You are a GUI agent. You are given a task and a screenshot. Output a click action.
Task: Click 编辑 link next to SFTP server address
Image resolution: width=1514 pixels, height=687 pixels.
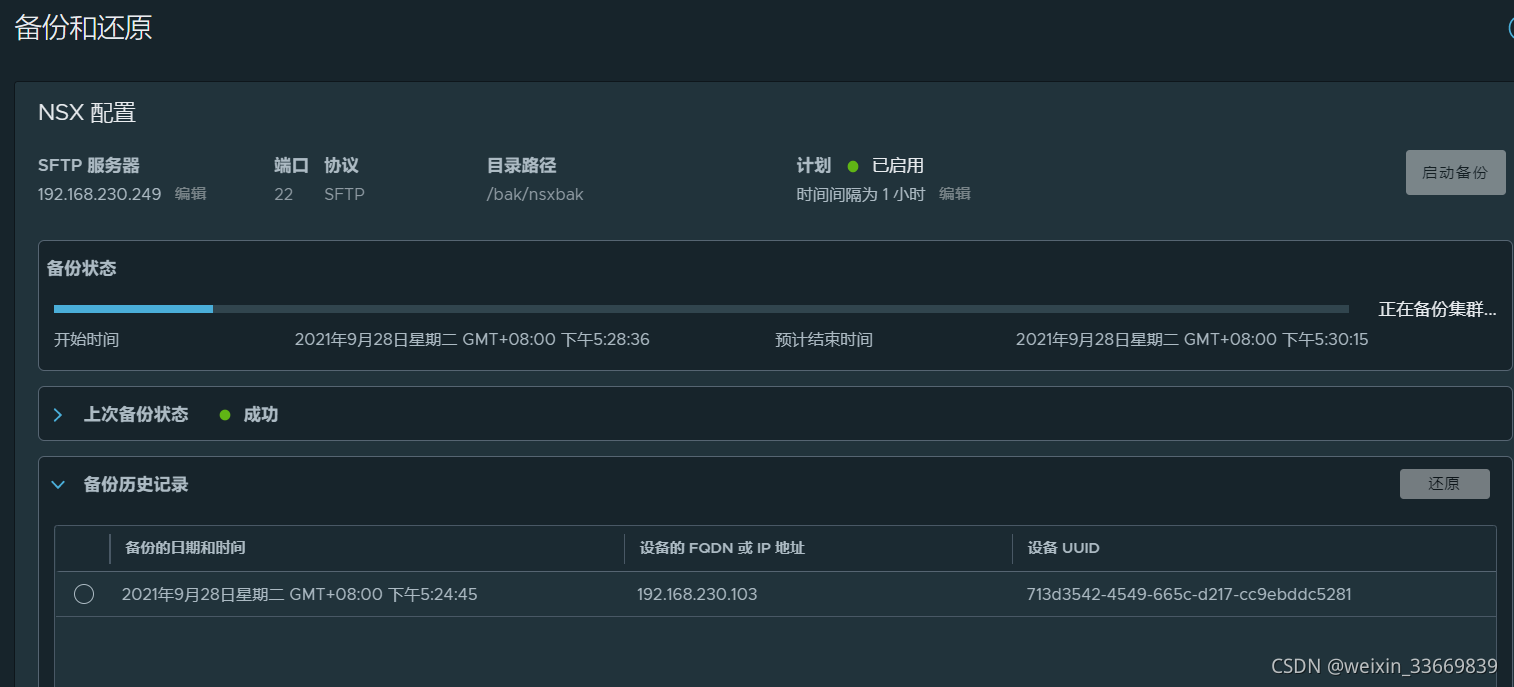tap(191, 194)
